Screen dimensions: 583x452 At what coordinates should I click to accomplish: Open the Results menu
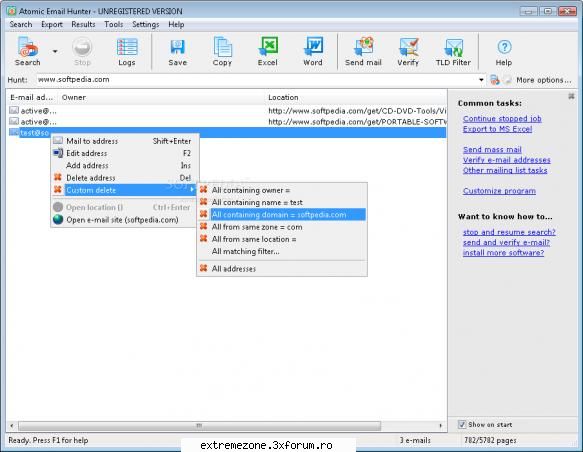[x=83, y=25]
